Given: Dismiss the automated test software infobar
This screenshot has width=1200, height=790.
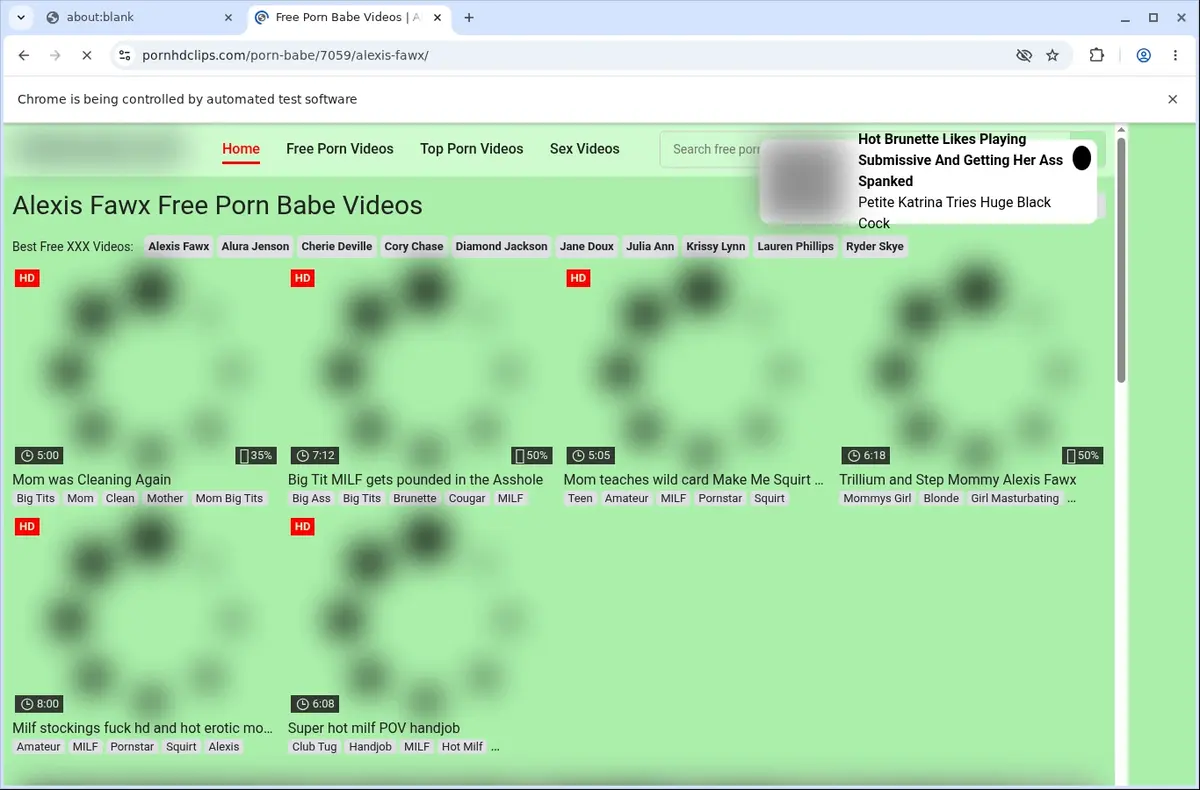Looking at the screenshot, I should [x=1172, y=99].
